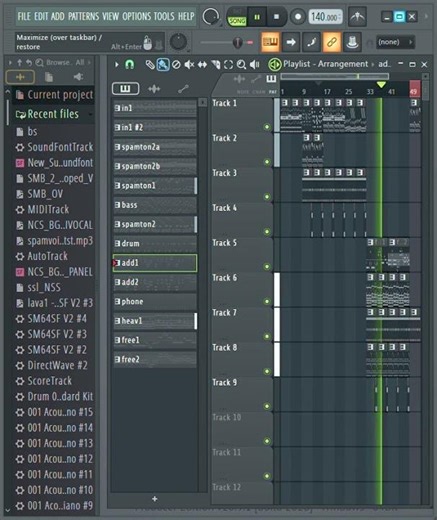The image size is (437, 520).
Task: Click the green Playlist arrangement icon
Action: point(274,64)
